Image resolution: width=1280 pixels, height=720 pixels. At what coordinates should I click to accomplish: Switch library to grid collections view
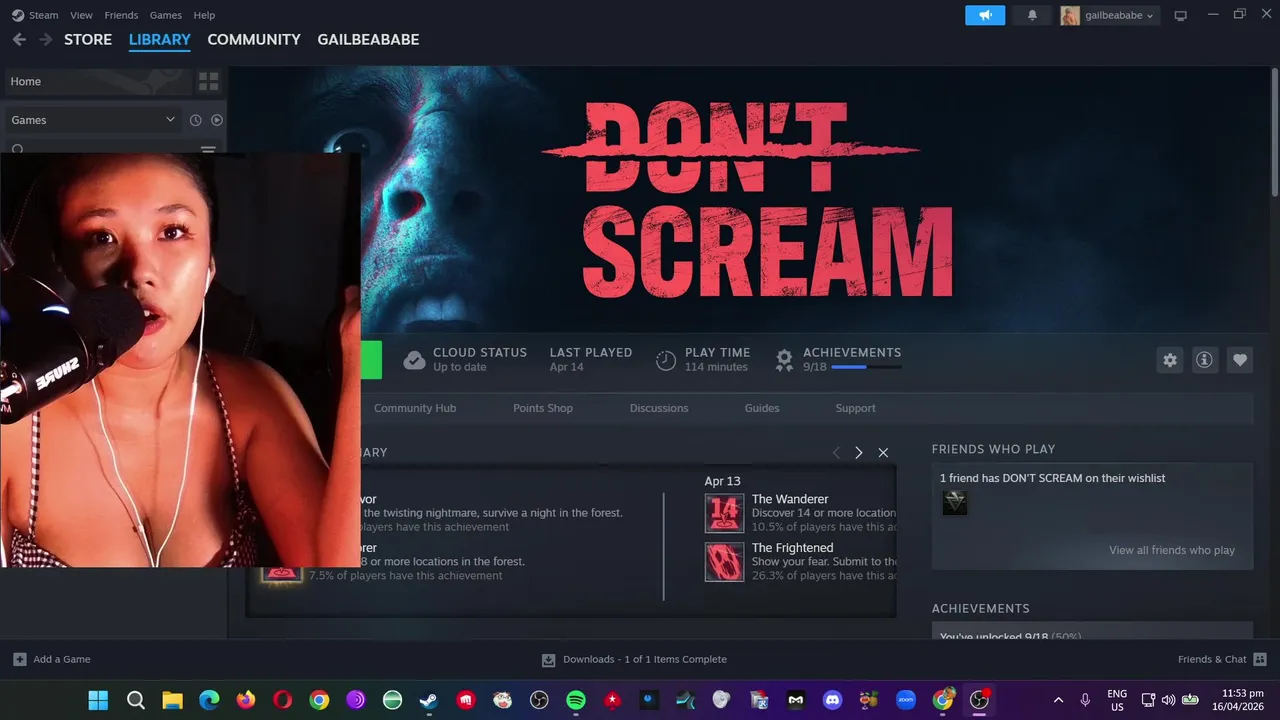click(x=208, y=81)
